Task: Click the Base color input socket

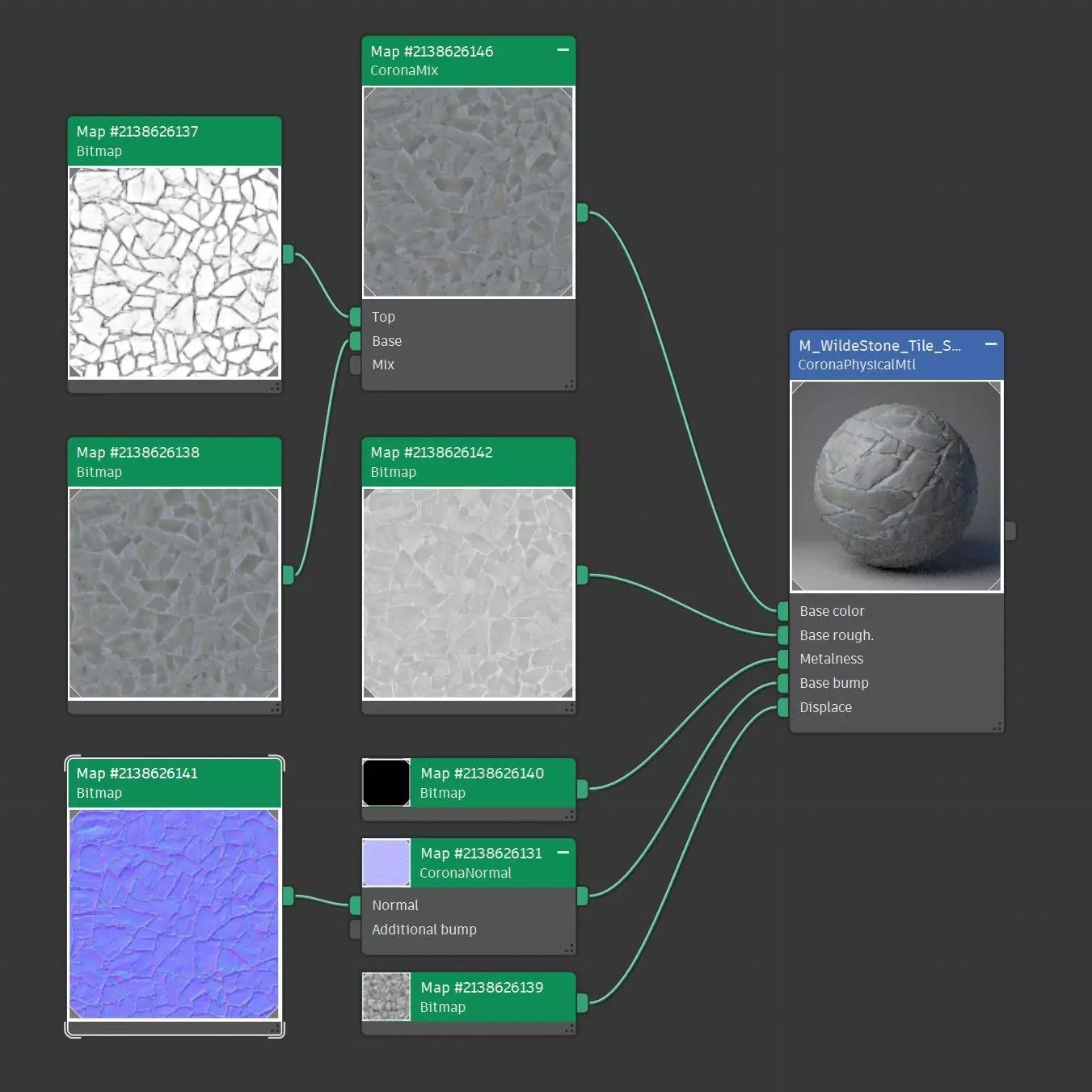Action: (782, 611)
